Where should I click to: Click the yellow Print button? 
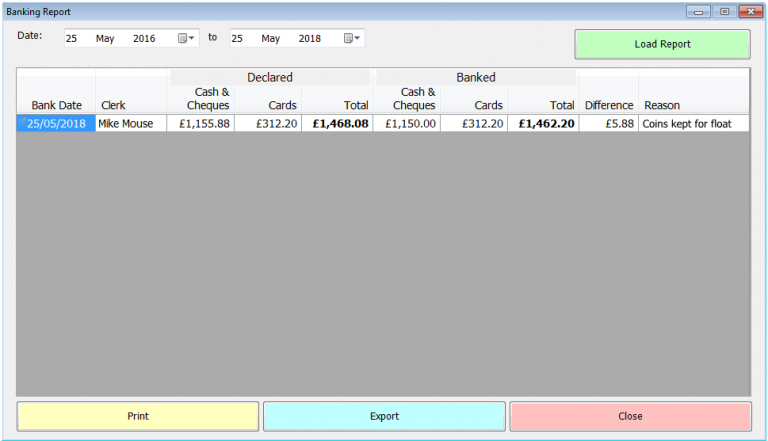coord(138,416)
